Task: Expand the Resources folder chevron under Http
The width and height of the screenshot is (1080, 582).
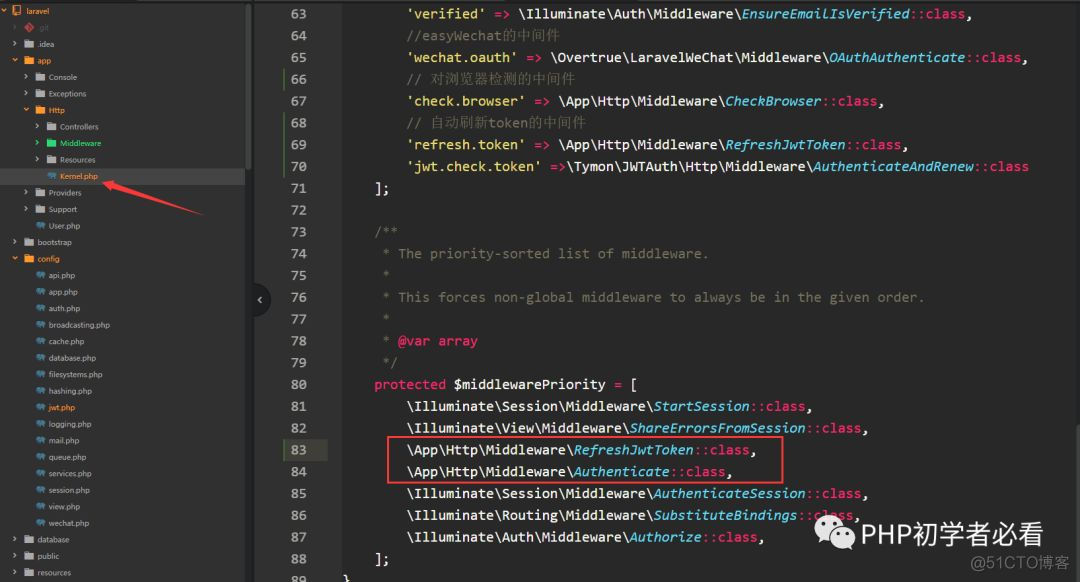Action: point(37,159)
